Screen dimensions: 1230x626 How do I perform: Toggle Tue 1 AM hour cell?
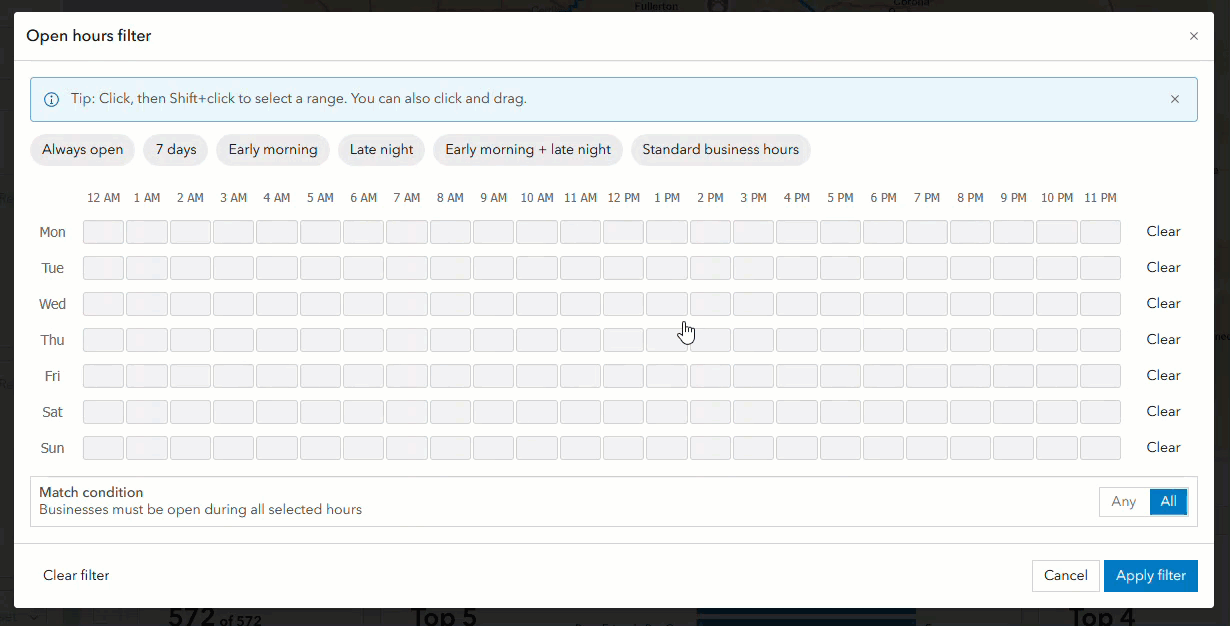pos(147,268)
